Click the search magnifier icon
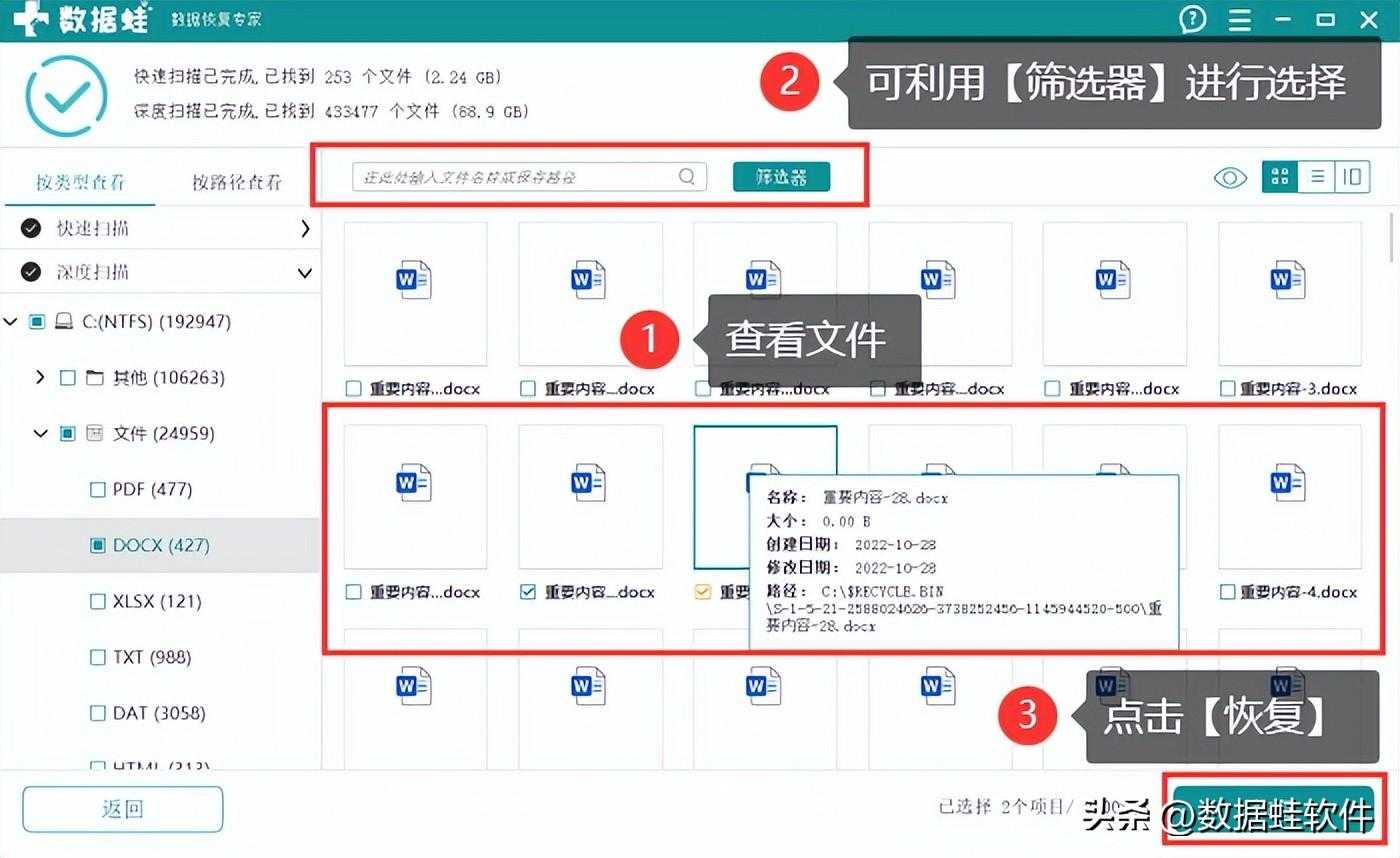Viewport: 1400px width, 858px height. pyautogui.click(x=687, y=177)
